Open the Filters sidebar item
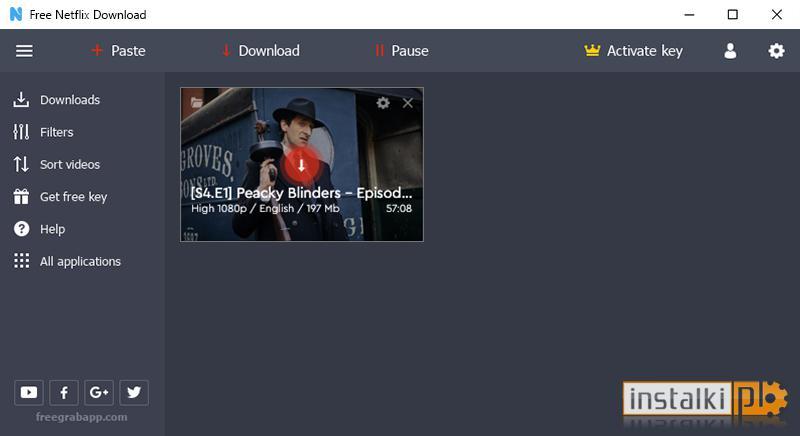The width and height of the screenshot is (800, 436). coord(43,132)
